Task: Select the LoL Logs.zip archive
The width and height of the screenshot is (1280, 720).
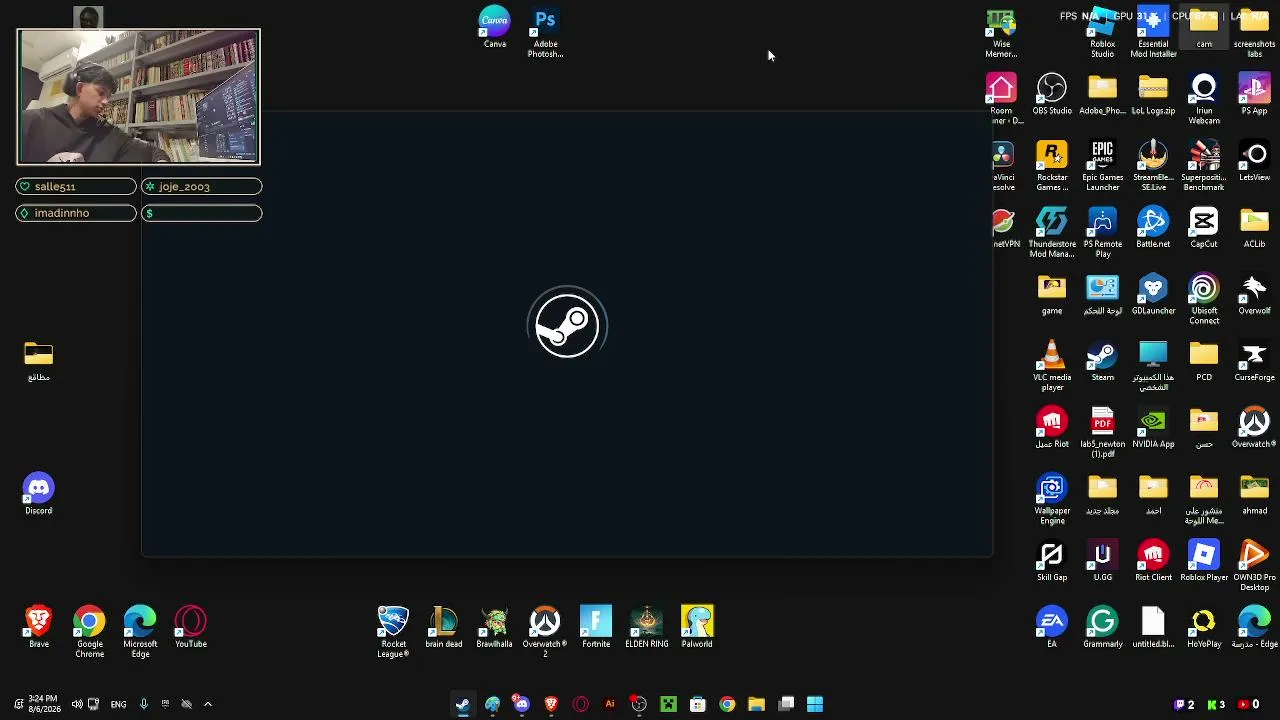Action: point(1153,95)
